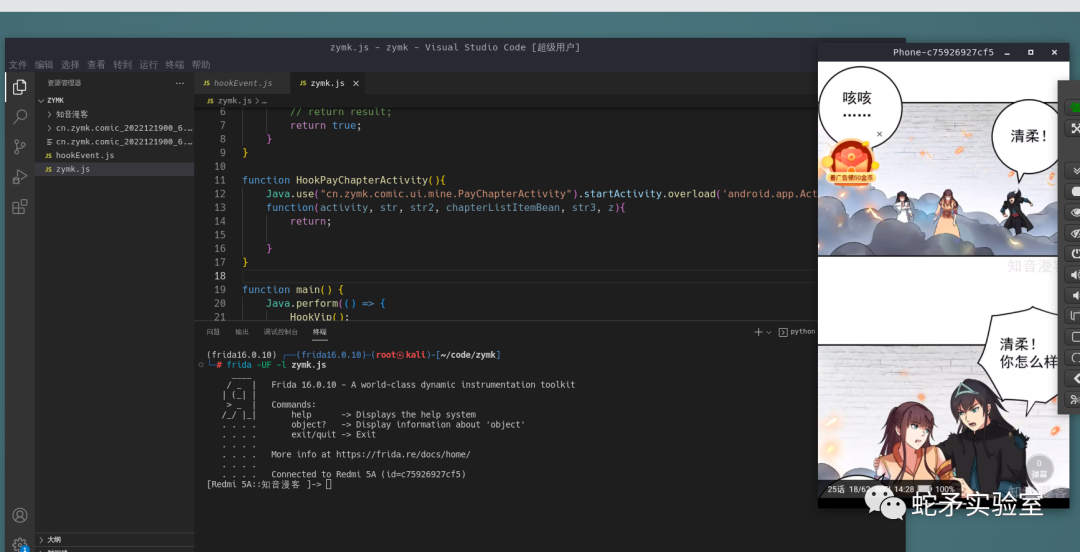Close the zymk.js editor tab

(x=356, y=83)
